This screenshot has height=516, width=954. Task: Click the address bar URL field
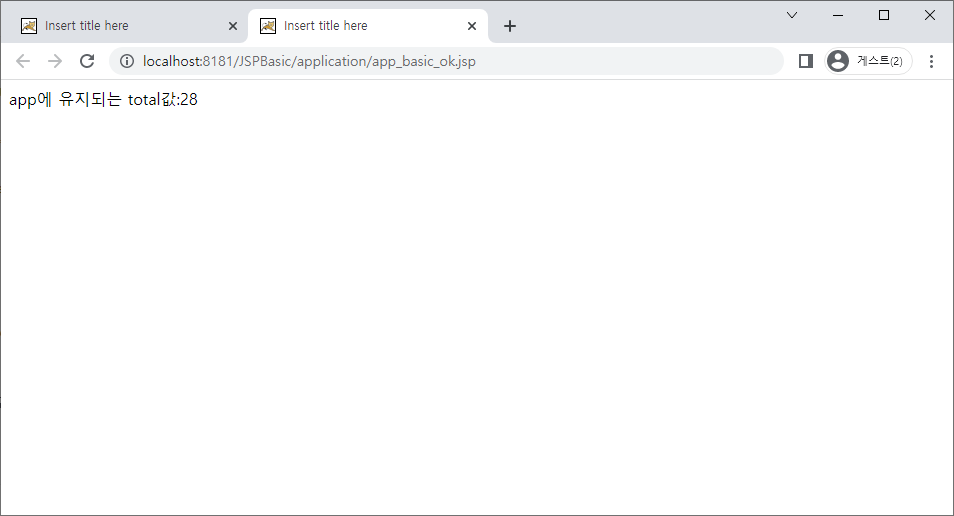tap(446, 61)
